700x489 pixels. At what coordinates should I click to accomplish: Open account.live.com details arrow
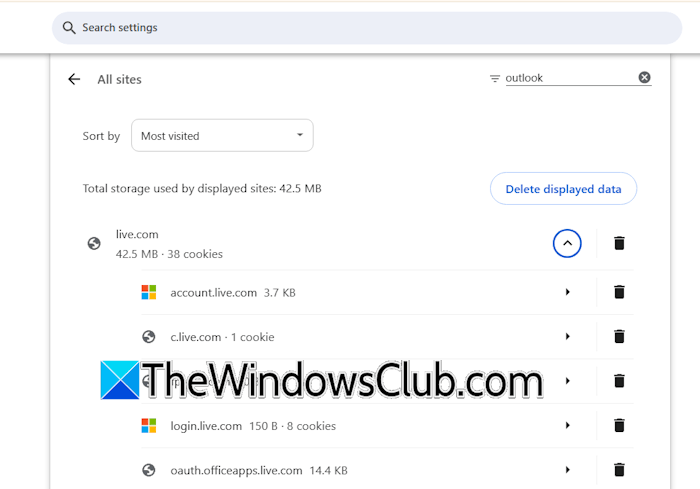567,292
